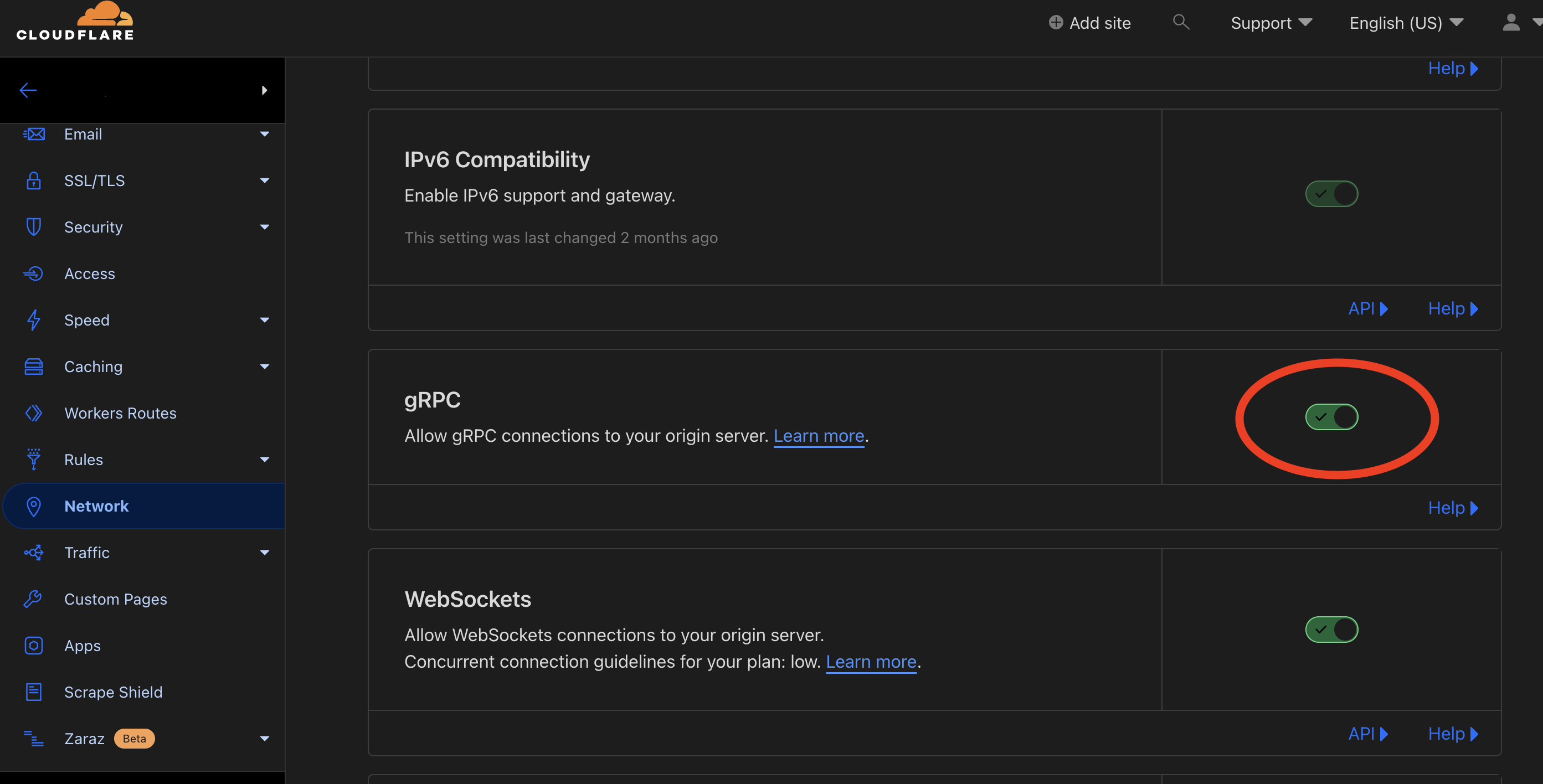Screen dimensions: 1543x784
Task: Click the Apps icon in sidebar
Action: tap(34, 645)
